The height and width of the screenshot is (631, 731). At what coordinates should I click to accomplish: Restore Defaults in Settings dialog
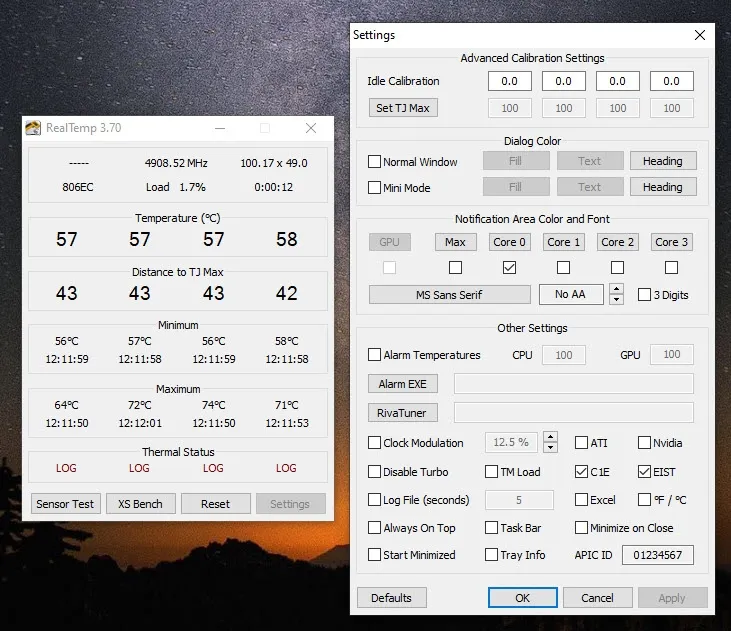pos(391,598)
